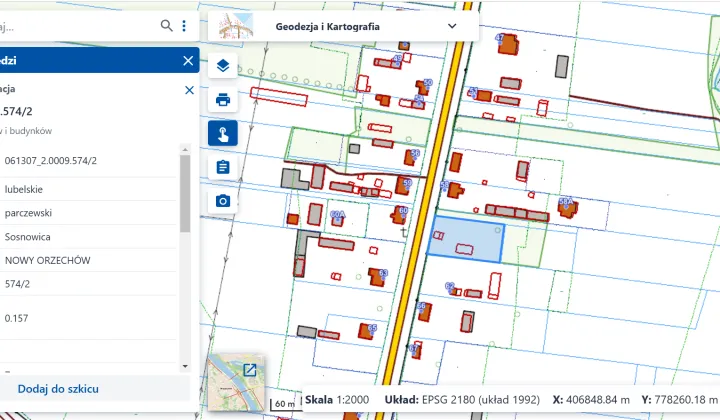
Task: Open the map layers tool
Action: point(223,66)
